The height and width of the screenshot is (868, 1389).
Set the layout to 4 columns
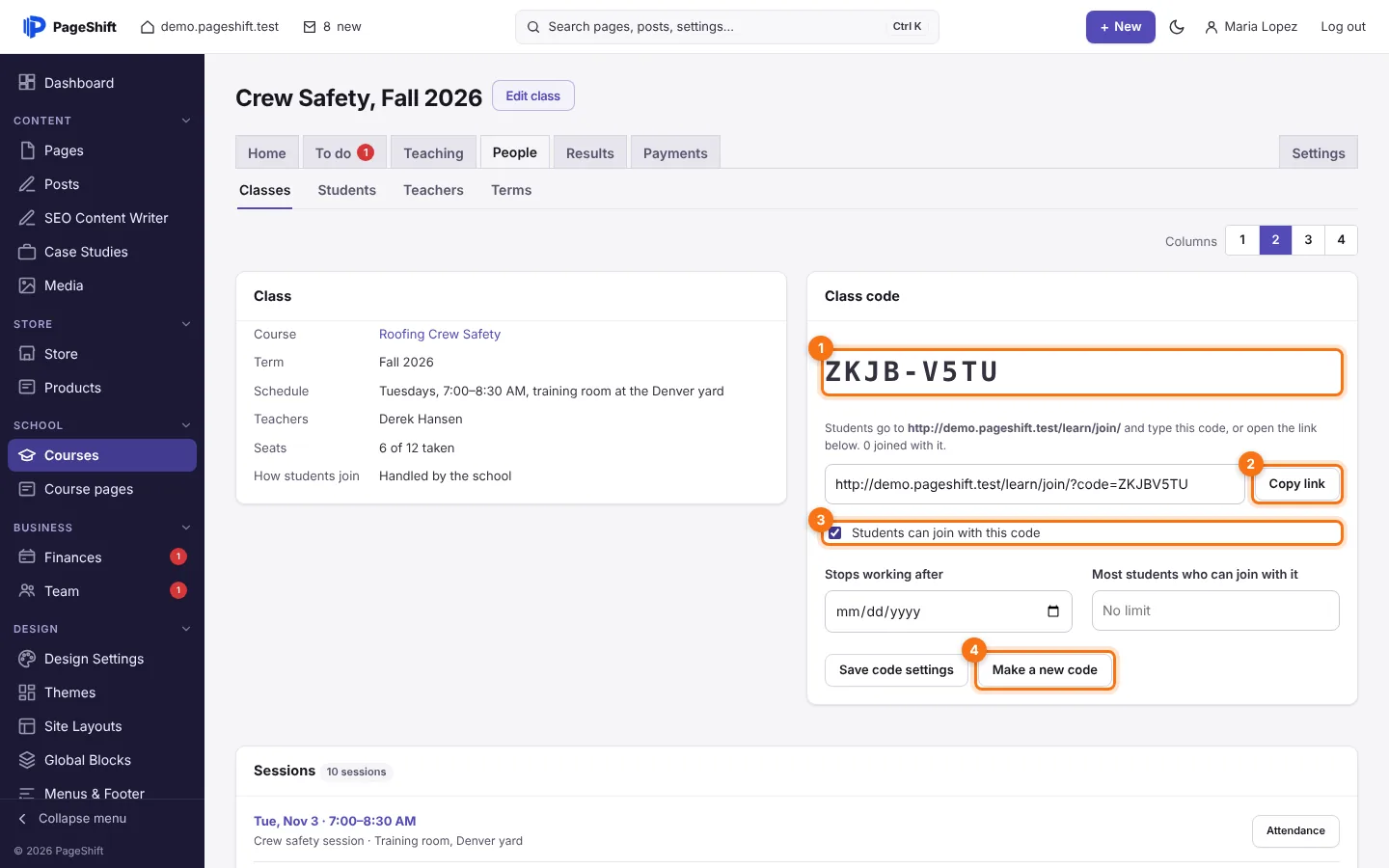pyautogui.click(x=1341, y=240)
